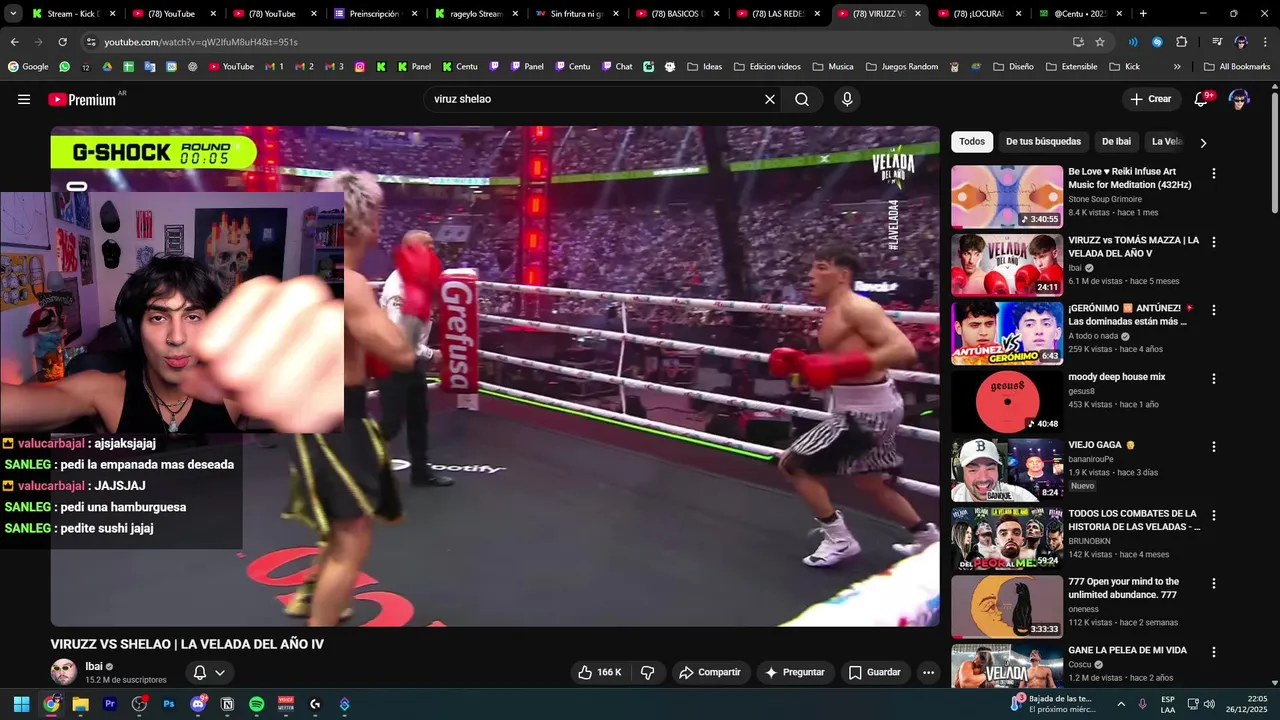Start voice search with microphone
Screen dimensions: 1280x720
pyautogui.click(x=847, y=99)
